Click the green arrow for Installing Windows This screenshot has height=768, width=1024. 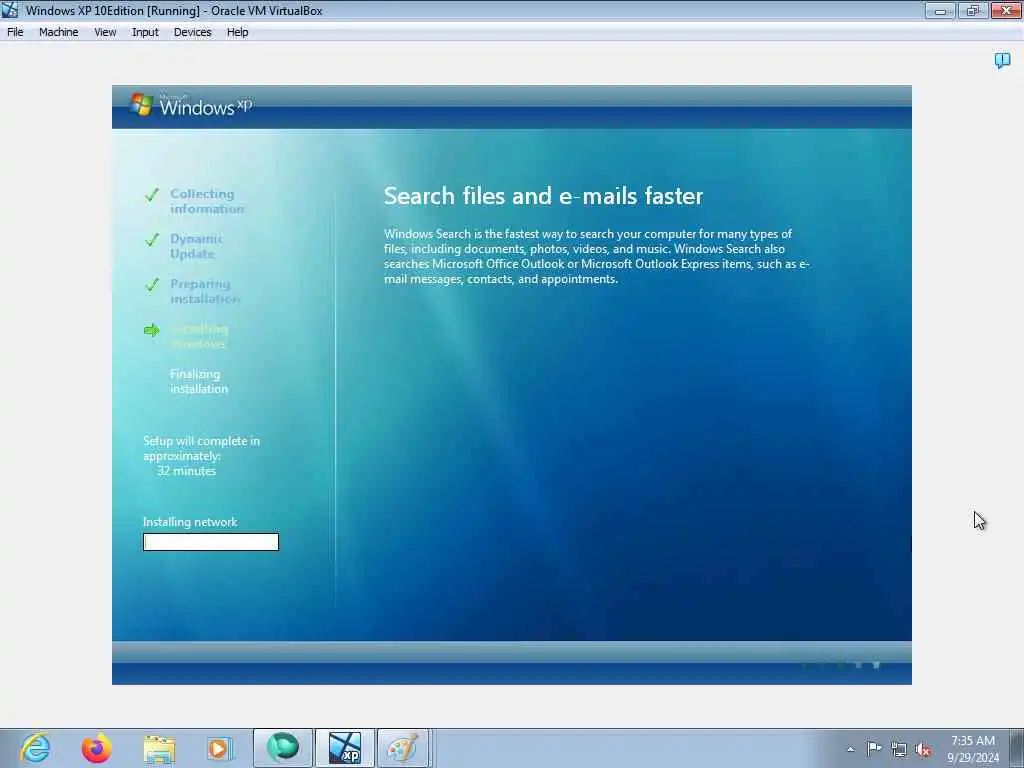152,330
